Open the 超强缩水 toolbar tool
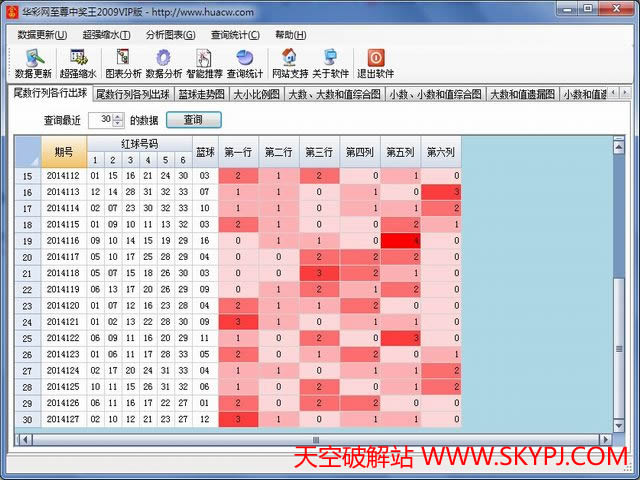The width and height of the screenshot is (640, 480). 78,64
